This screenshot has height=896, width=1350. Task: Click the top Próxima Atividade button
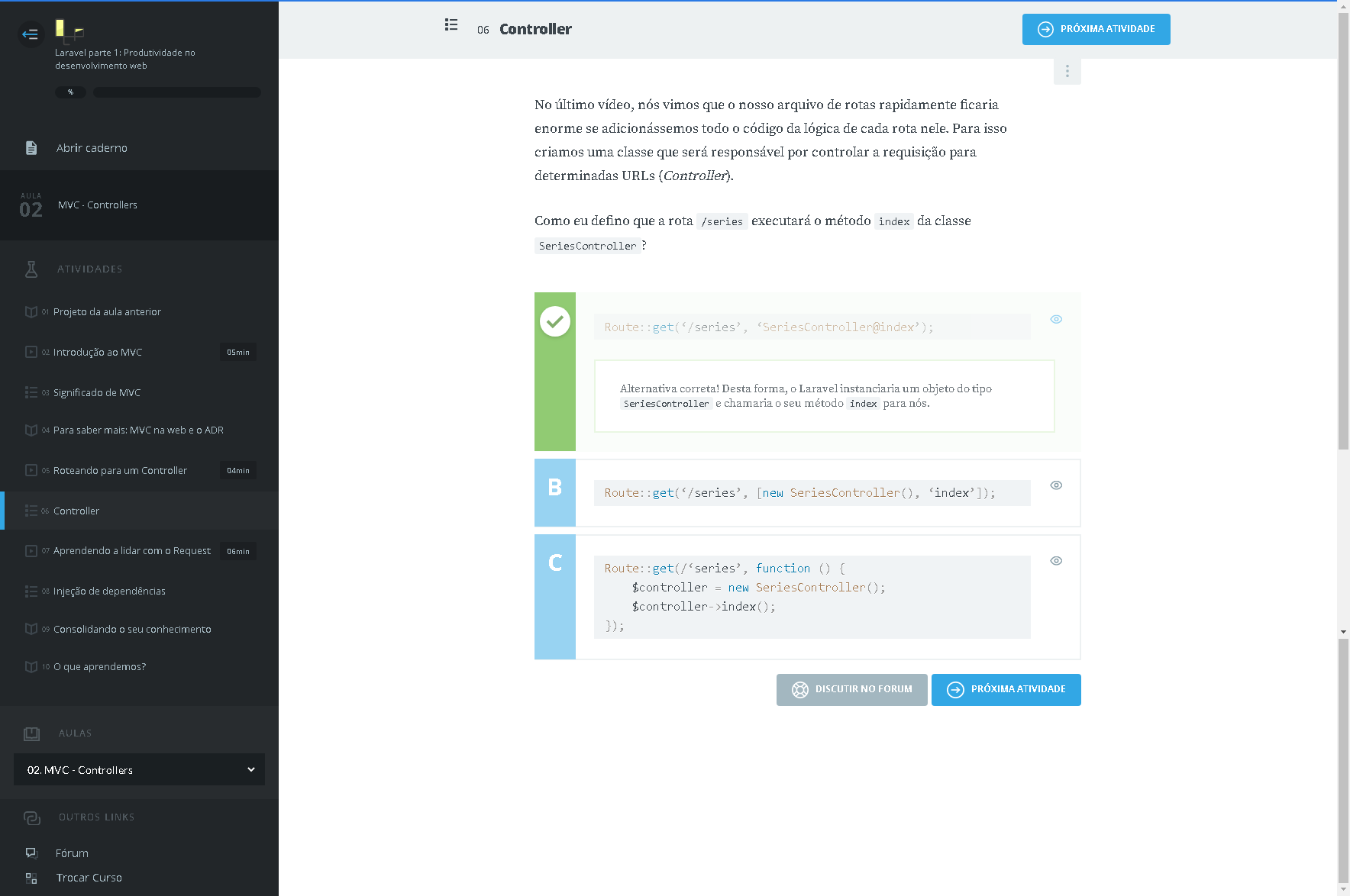(x=1096, y=30)
